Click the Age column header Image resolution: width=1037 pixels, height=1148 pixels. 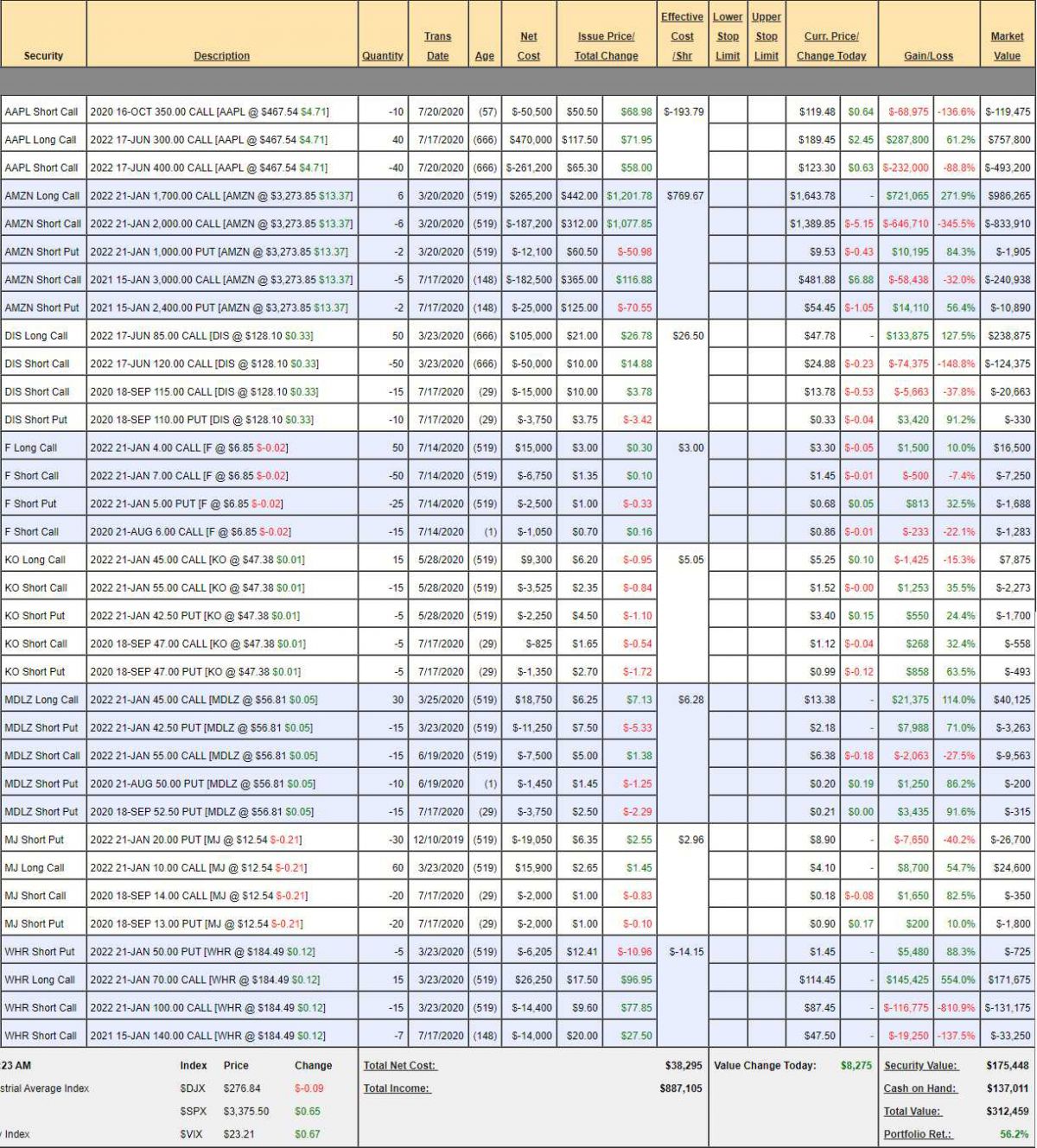(x=484, y=56)
